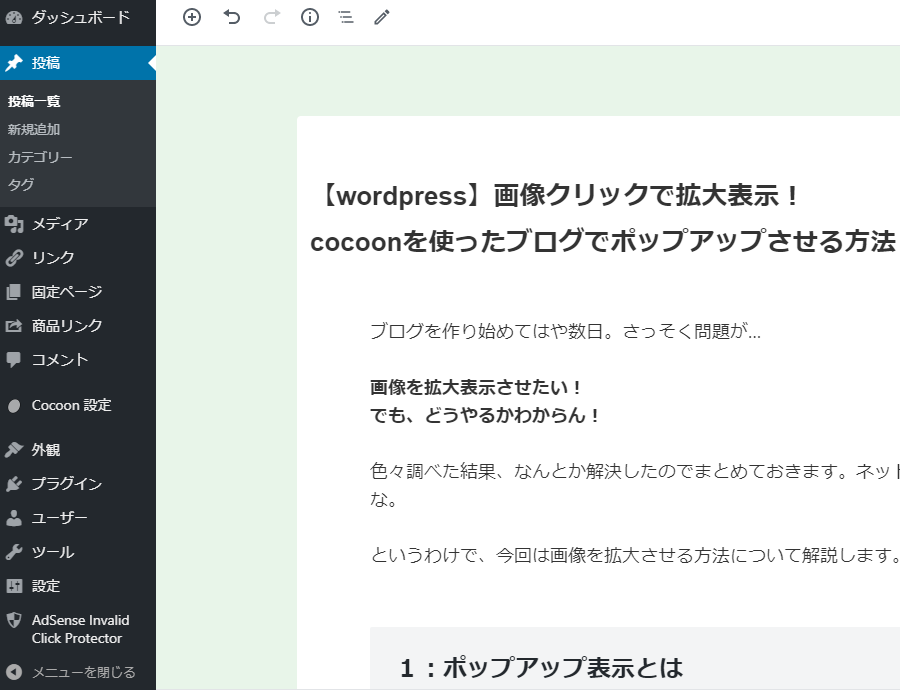Click paragraph ブログを作り始めてはや数日
900x690 pixels.
point(565,331)
